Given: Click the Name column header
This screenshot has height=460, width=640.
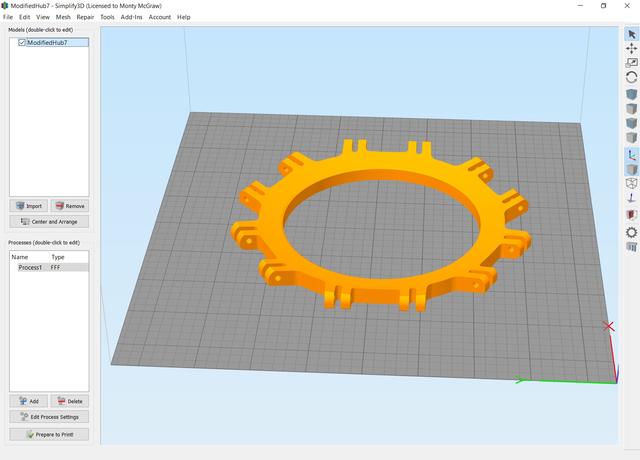Looking at the screenshot, I should tap(20, 257).
